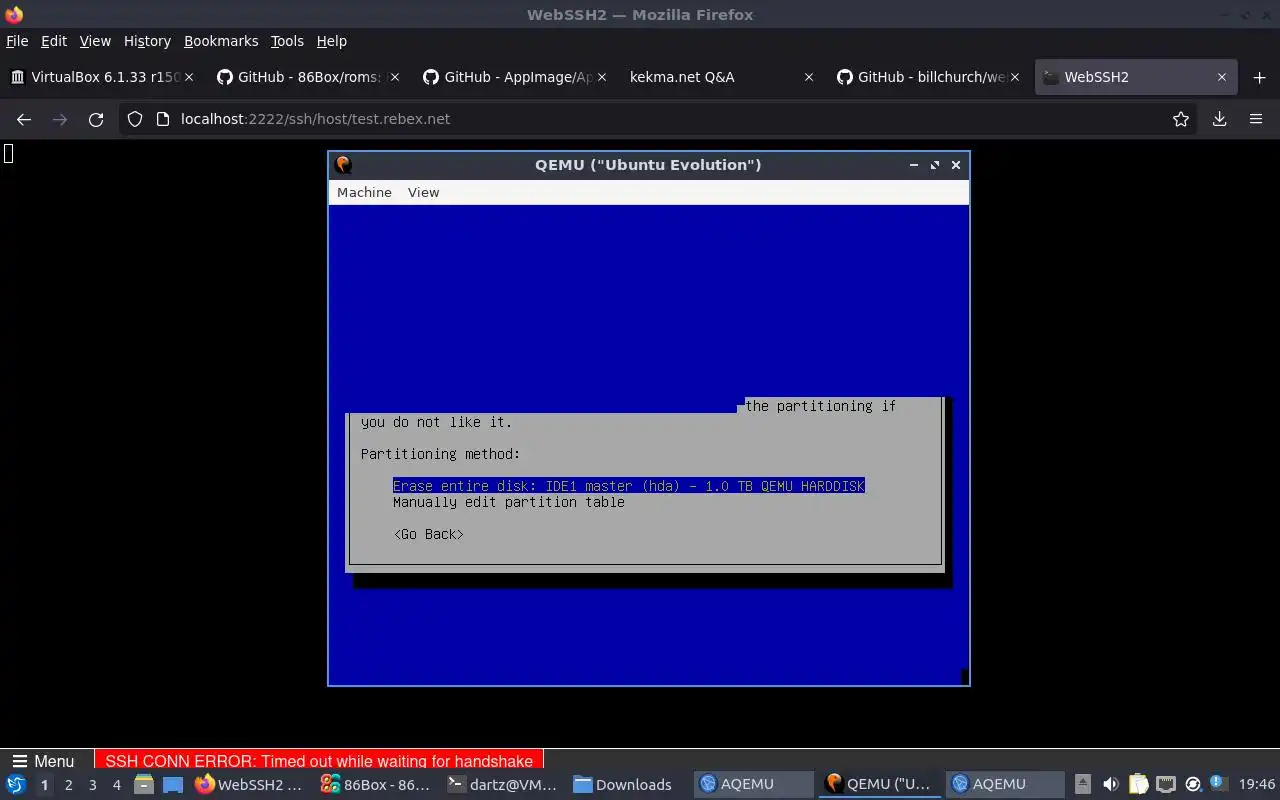Screen dimensions: 1280x800
Task: Close the GitHub 86Box/roms tab
Action: tap(394, 77)
